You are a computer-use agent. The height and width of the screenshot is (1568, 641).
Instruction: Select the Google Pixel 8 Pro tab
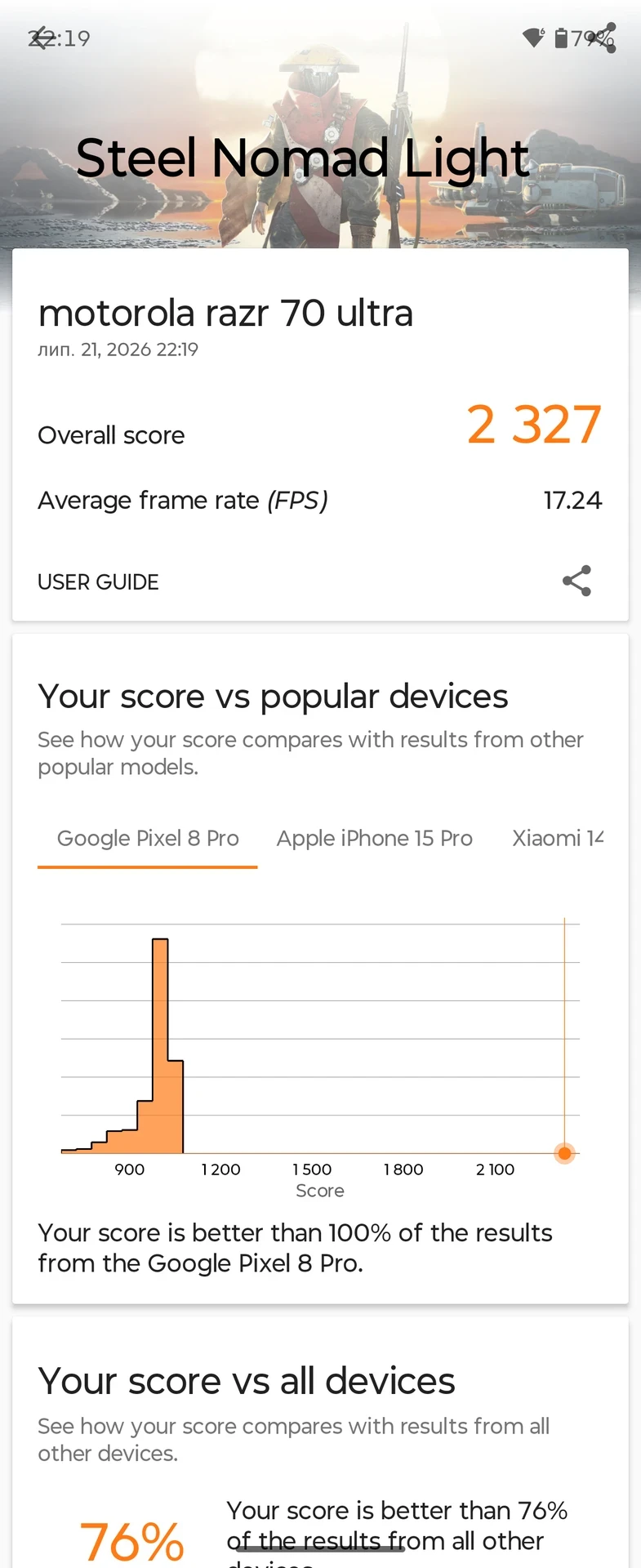[148, 839]
